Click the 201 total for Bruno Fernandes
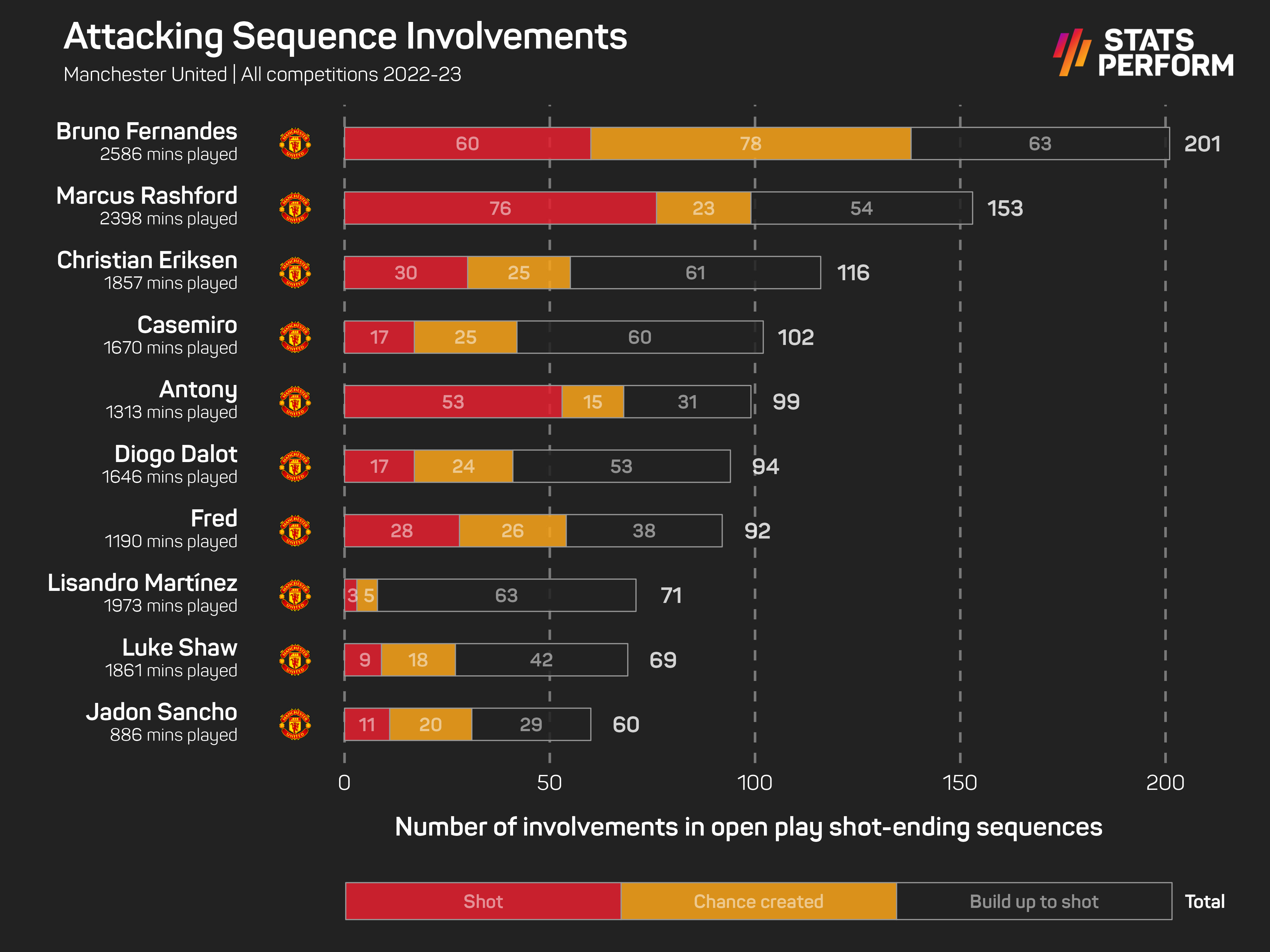The height and width of the screenshot is (952, 1270). click(x=1202, y=143)
